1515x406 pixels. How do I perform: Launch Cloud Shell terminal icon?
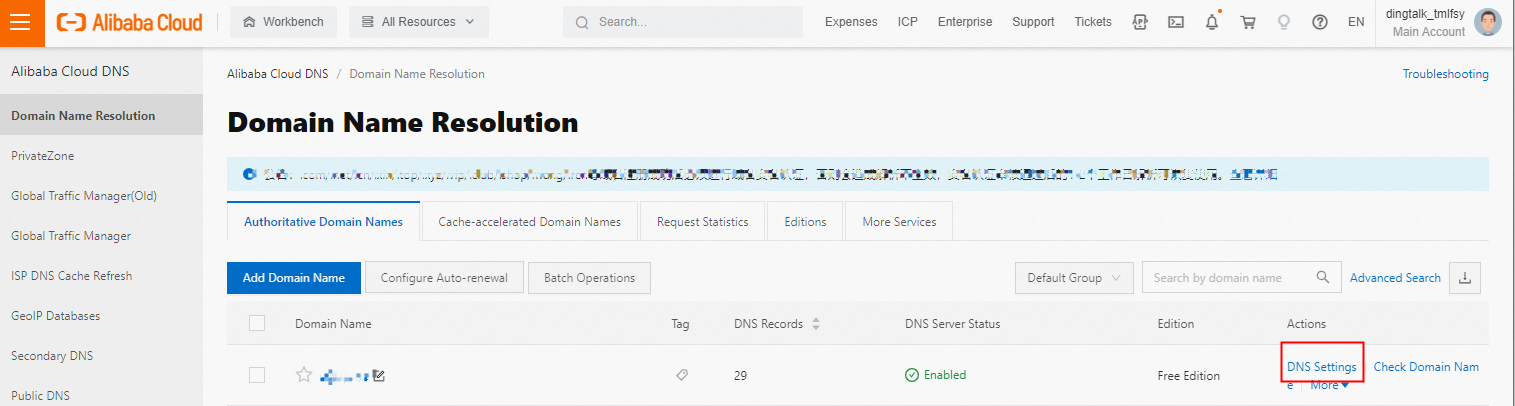(1176, 22)
